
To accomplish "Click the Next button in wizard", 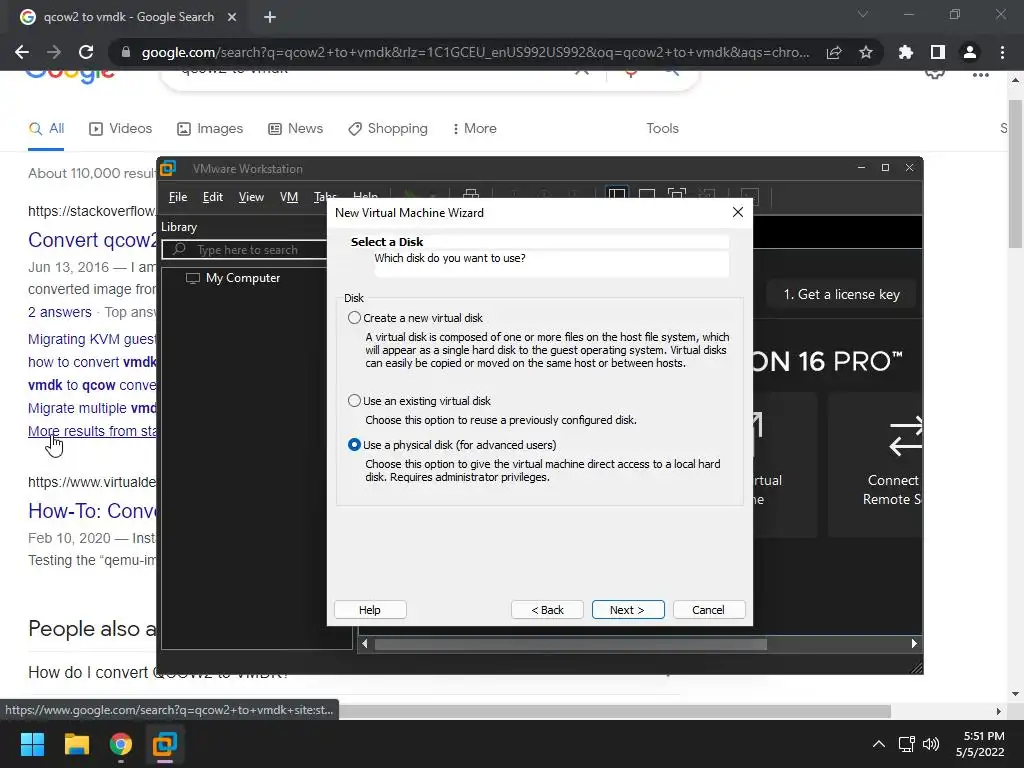I will (628, 609).
